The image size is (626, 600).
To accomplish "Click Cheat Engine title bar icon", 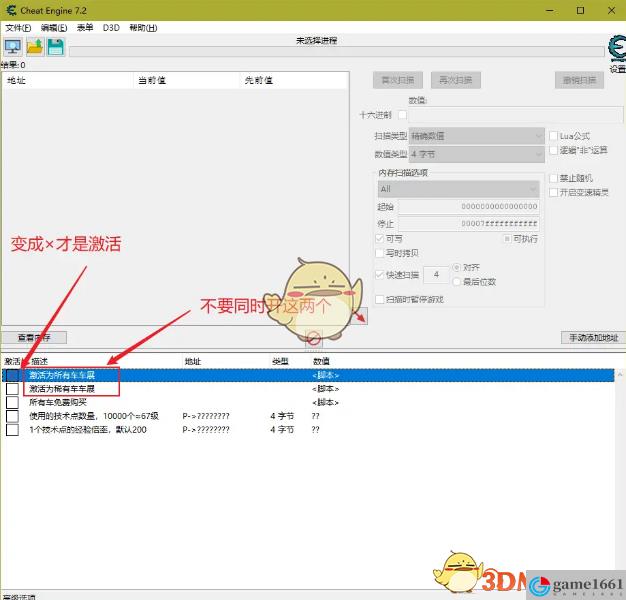I will pos(12,10).
